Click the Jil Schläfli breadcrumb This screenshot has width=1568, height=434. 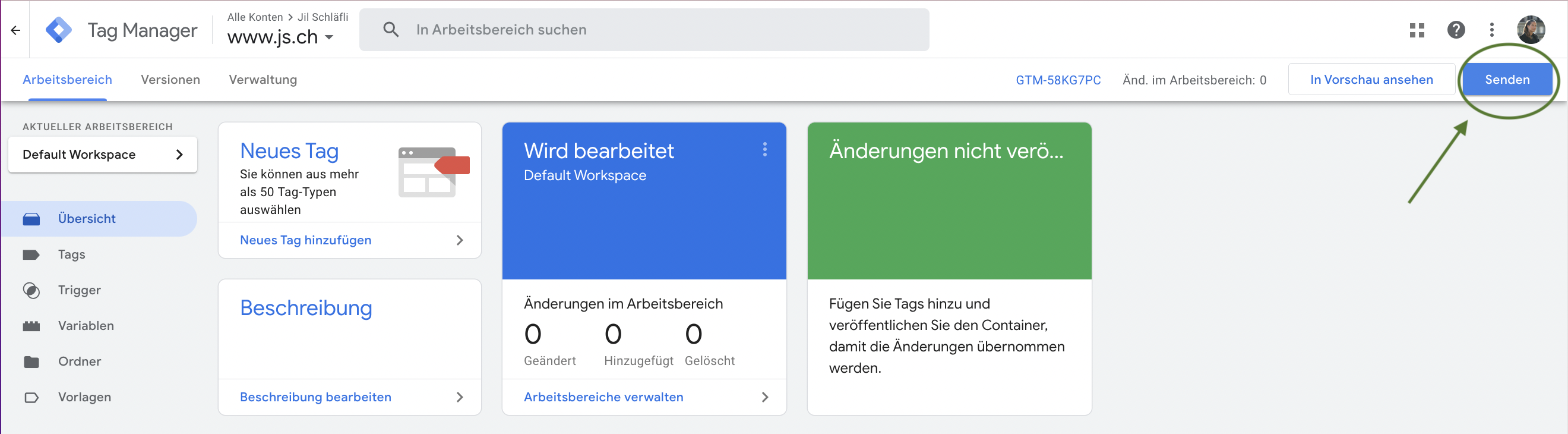(x=323, y=17)
